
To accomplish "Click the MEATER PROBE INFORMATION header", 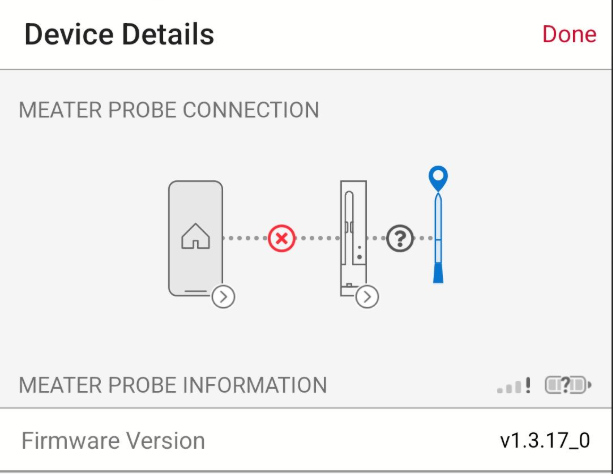I will coord(173,385).
